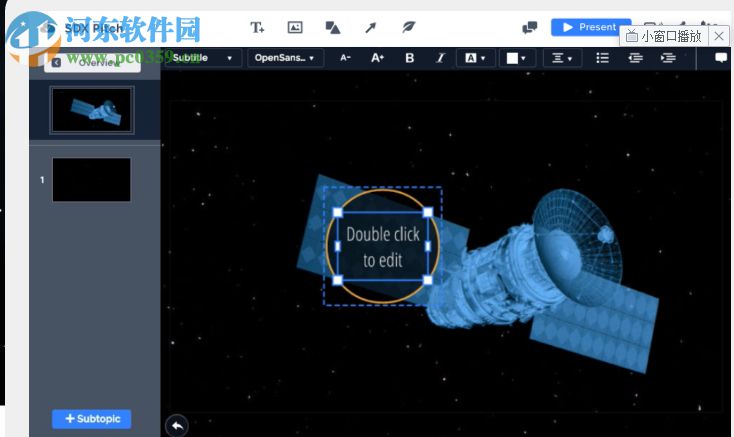
Task: Select topic 1 thumbnail
Action: point(92,180)
